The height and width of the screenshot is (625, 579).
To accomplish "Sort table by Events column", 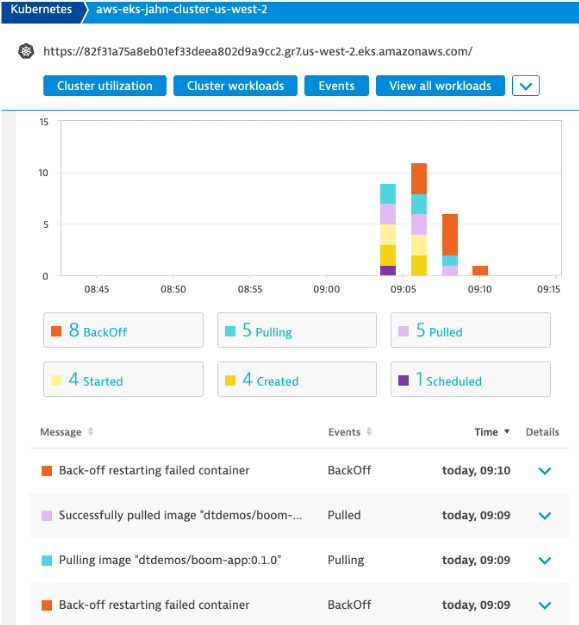I will 350,432.
